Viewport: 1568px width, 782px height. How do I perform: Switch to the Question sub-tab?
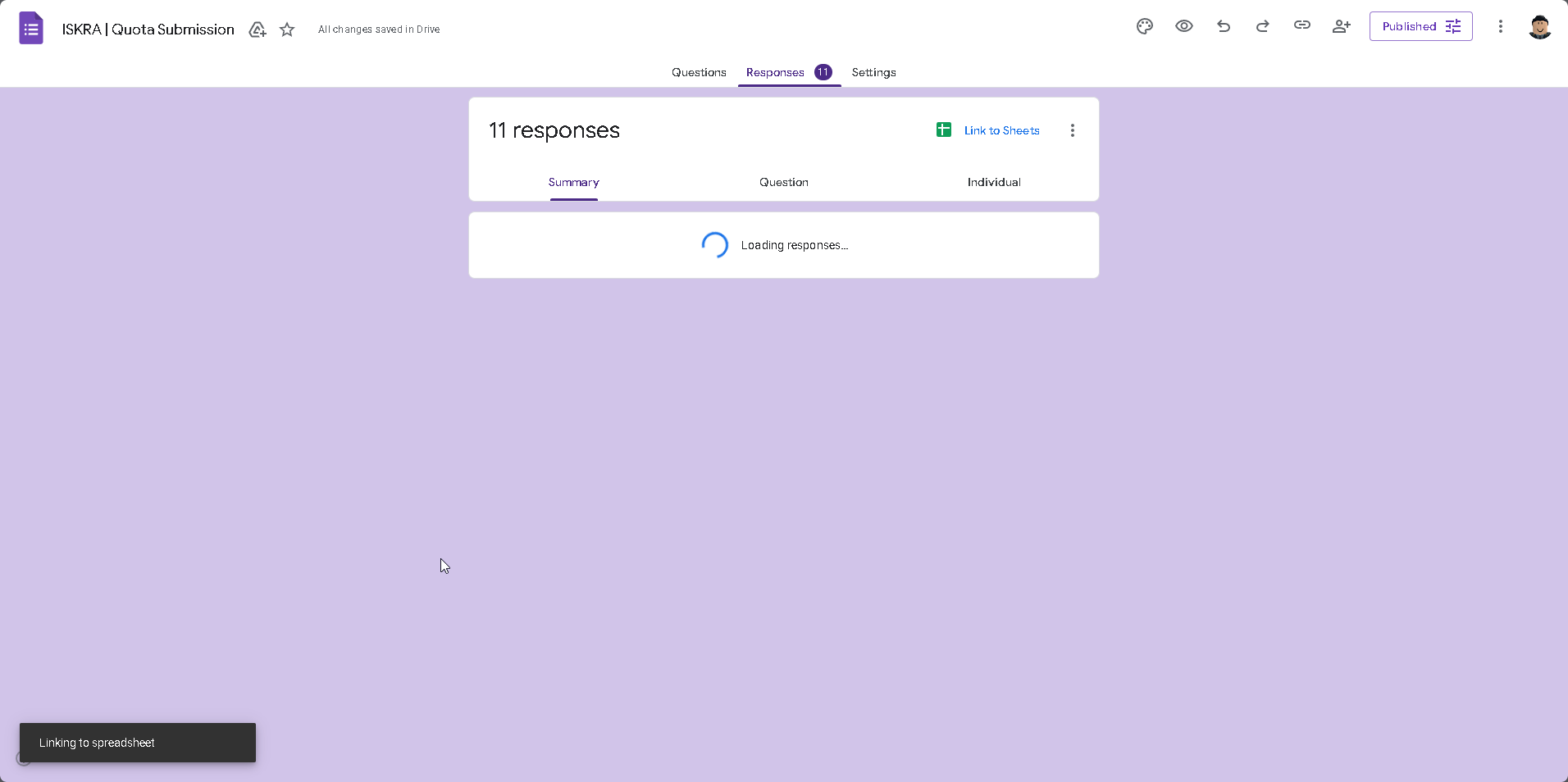pyautogui.click(x=784, y=182)
